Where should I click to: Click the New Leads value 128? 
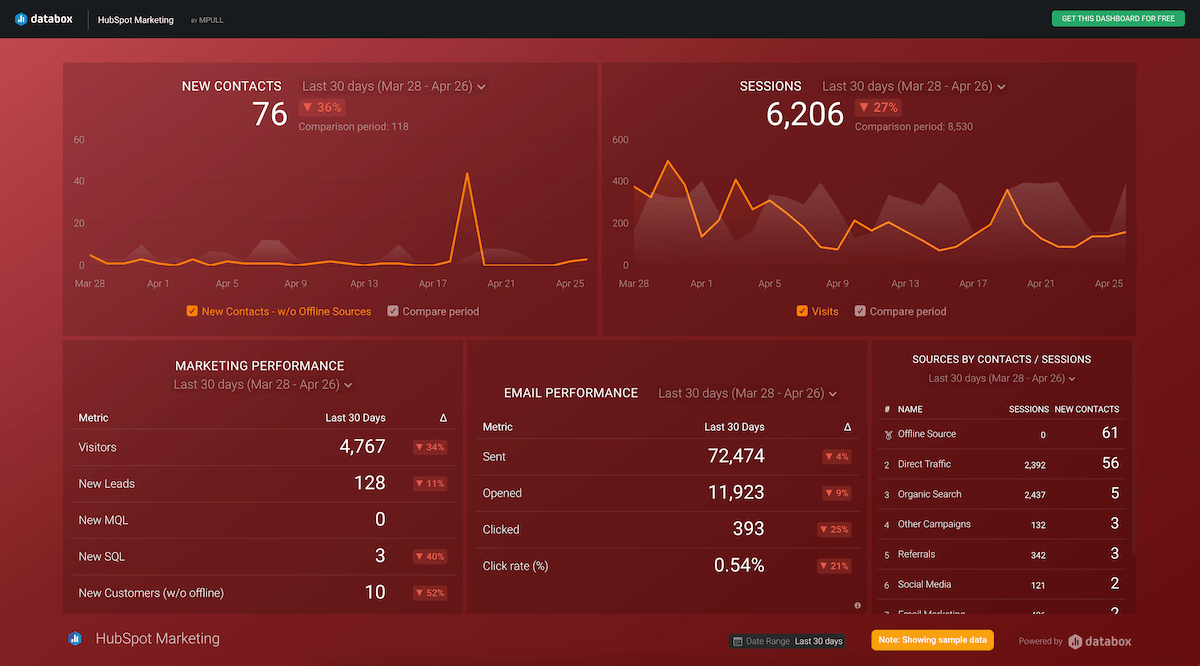click(370, 483)
